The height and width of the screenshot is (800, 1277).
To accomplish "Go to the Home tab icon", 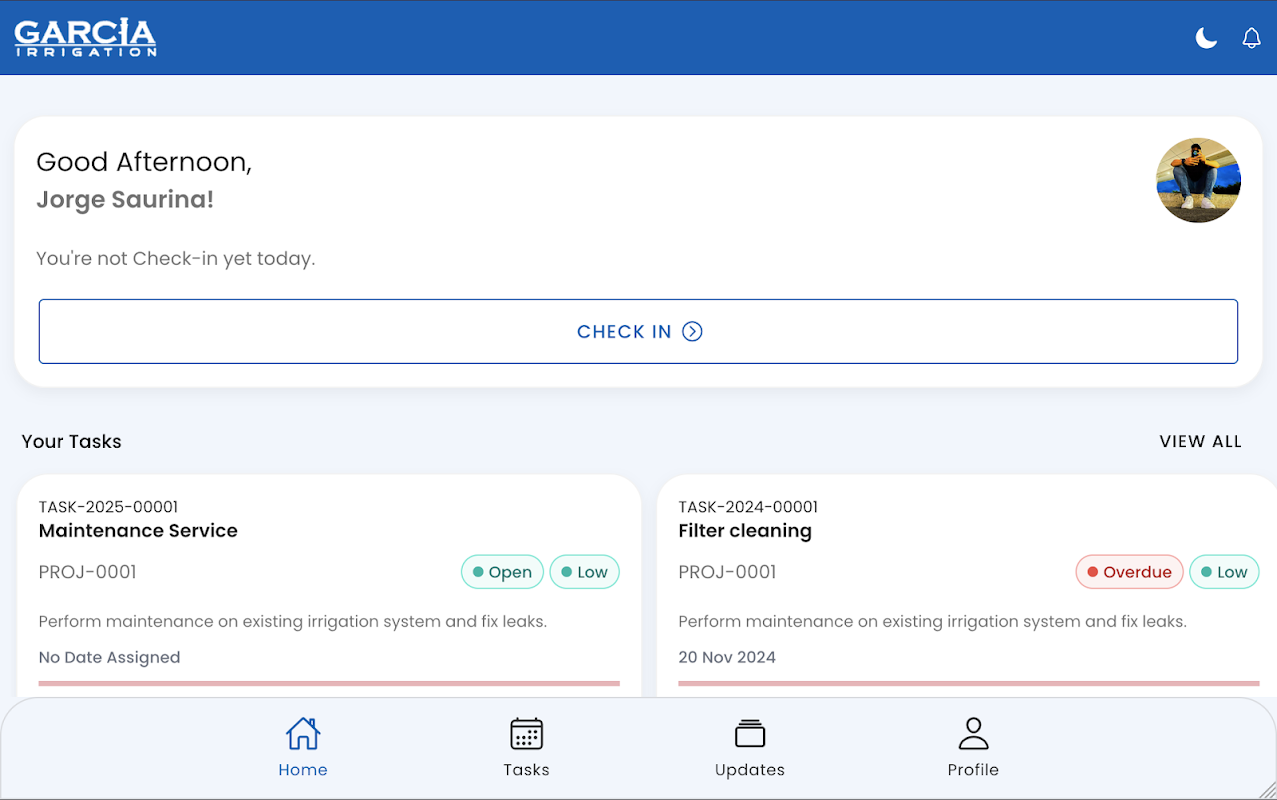I will 303,734.
